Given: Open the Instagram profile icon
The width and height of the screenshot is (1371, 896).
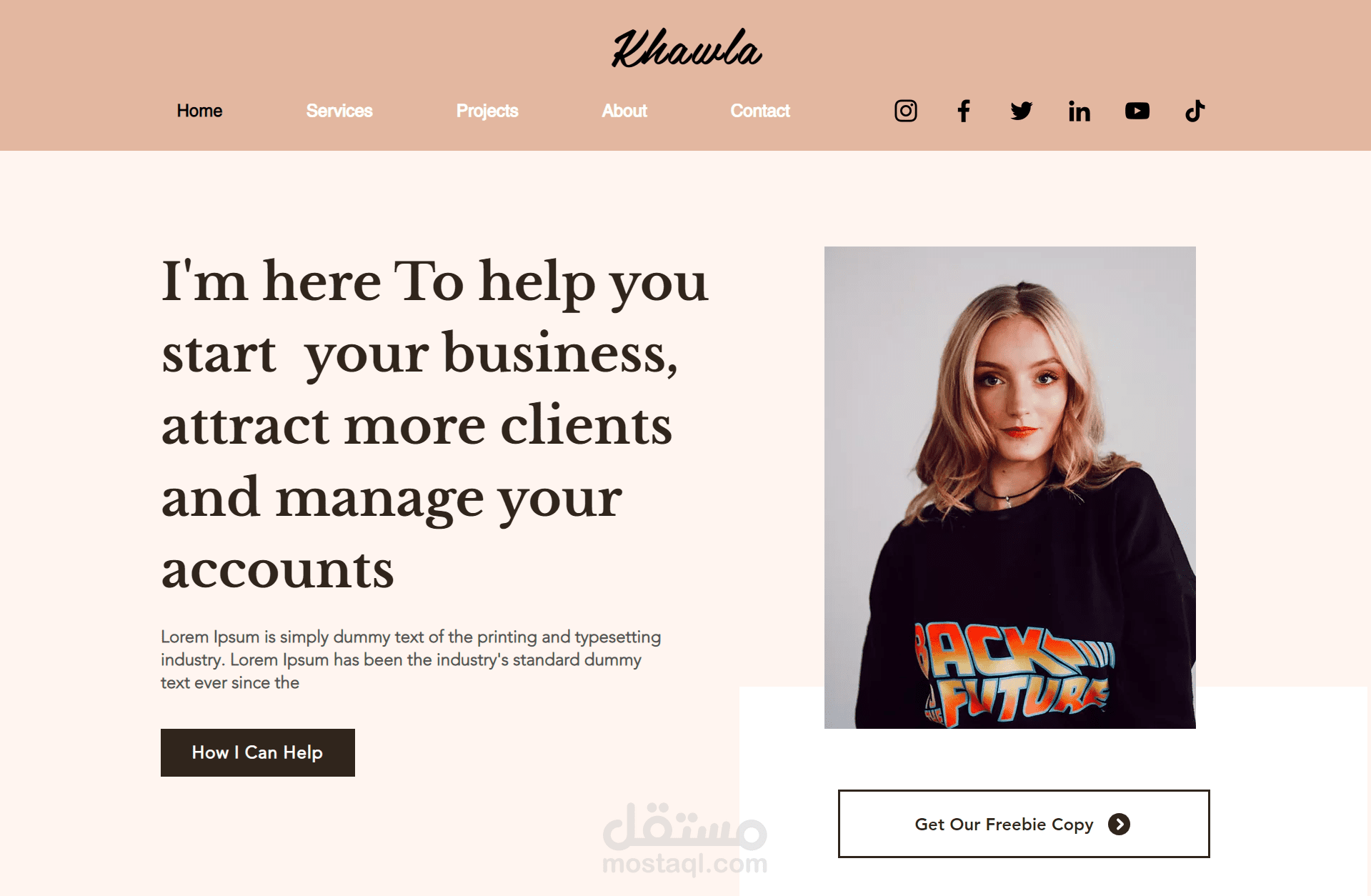Looking at the screenshot, I should click(x=905, y=111).
